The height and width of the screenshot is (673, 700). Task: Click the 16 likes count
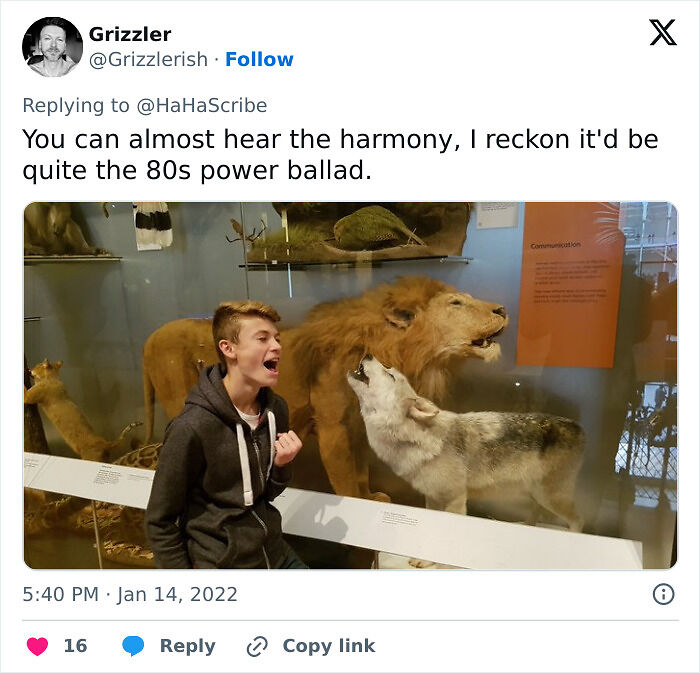pos(75,646)
